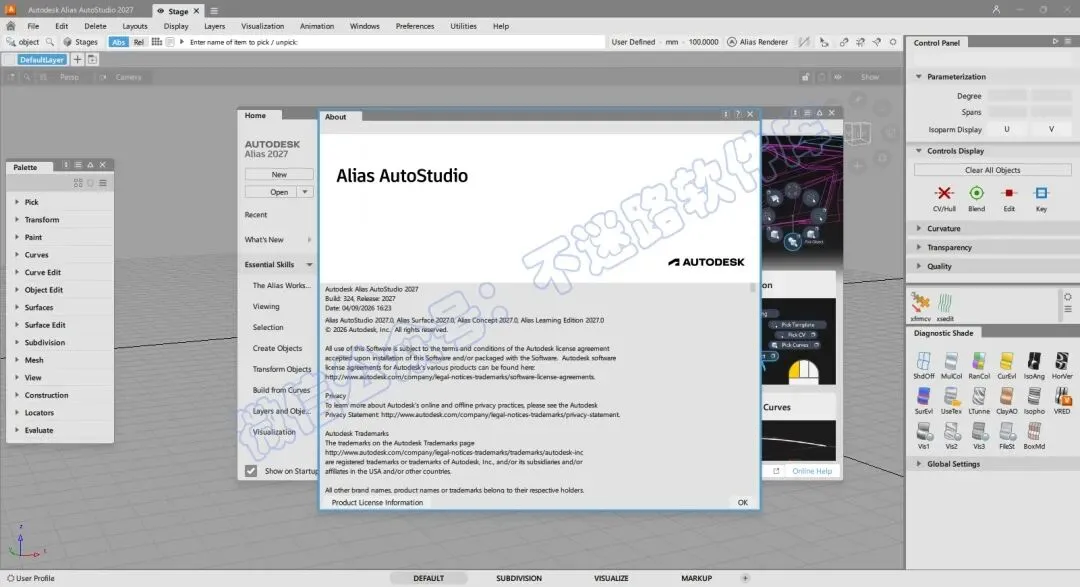1080x587 pixels.
Task: Choose the CurEvl diagnostic shade icon
Action: 1006,361
